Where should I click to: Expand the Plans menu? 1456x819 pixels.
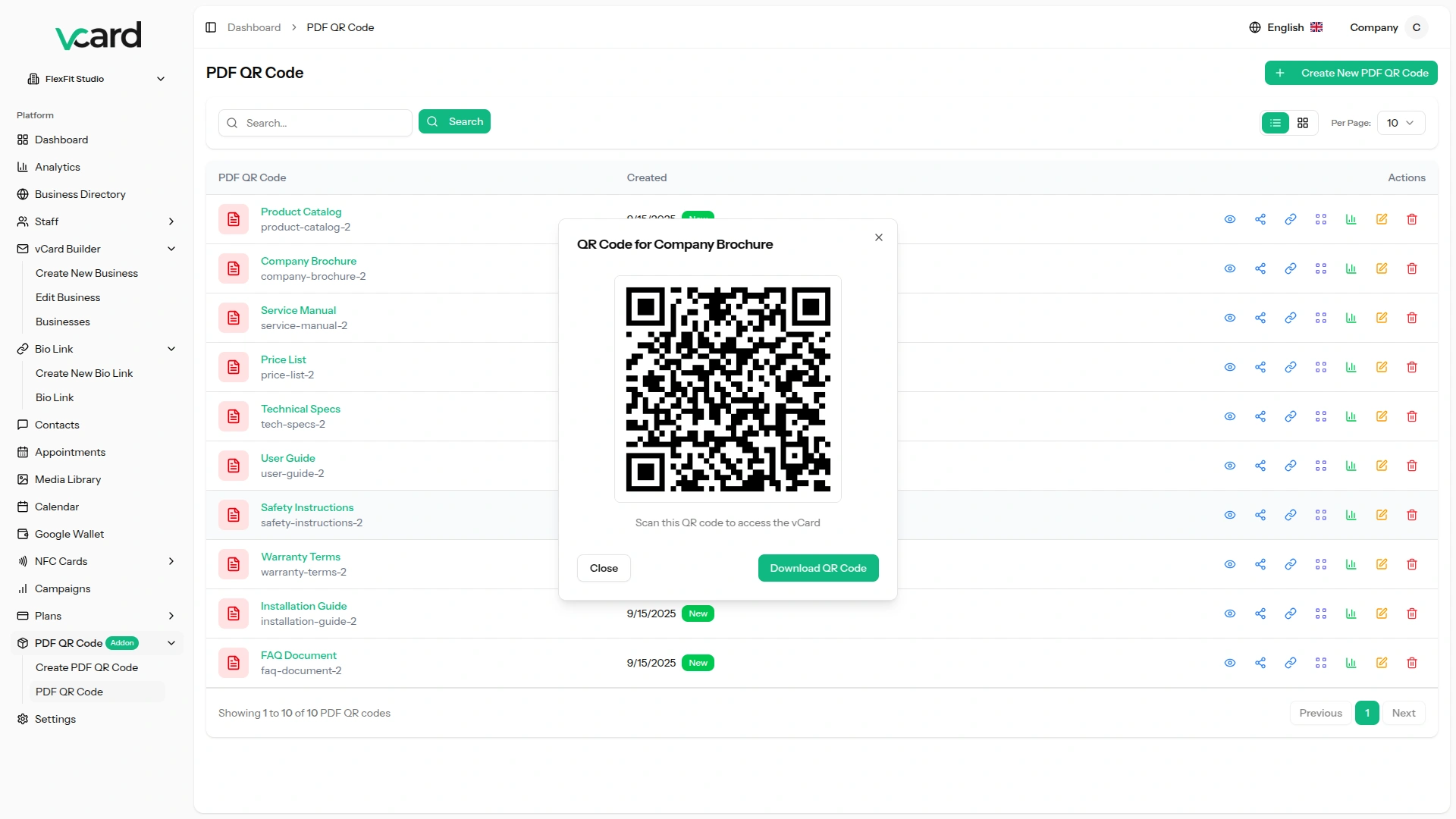tap(97, 616)
